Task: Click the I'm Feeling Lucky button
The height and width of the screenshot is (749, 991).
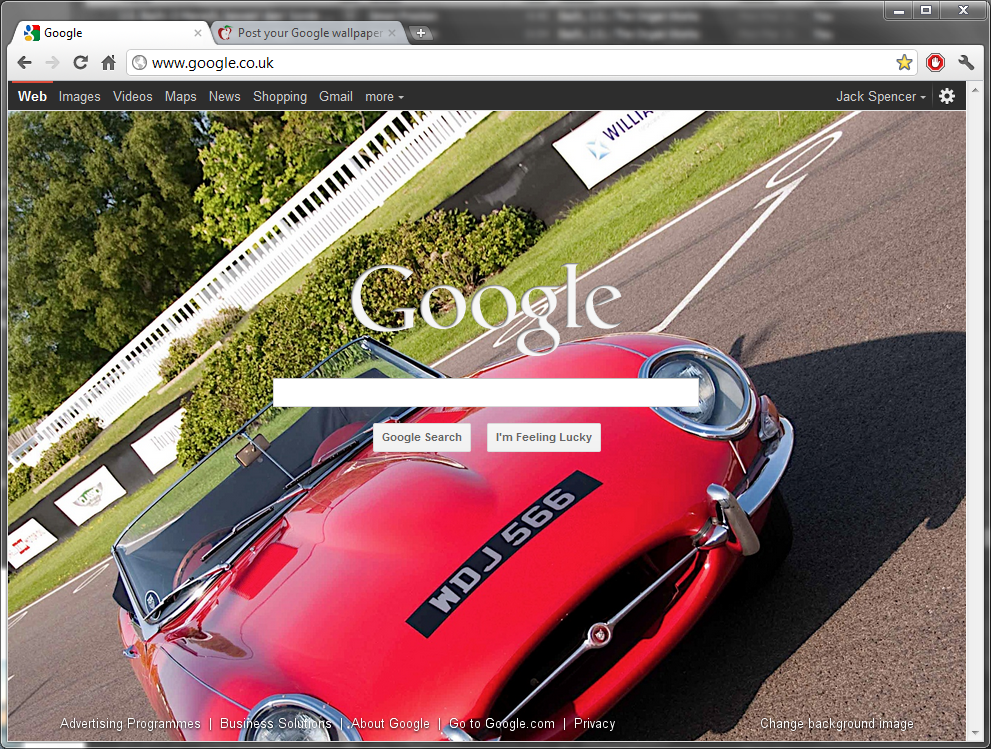Action: 544,437
